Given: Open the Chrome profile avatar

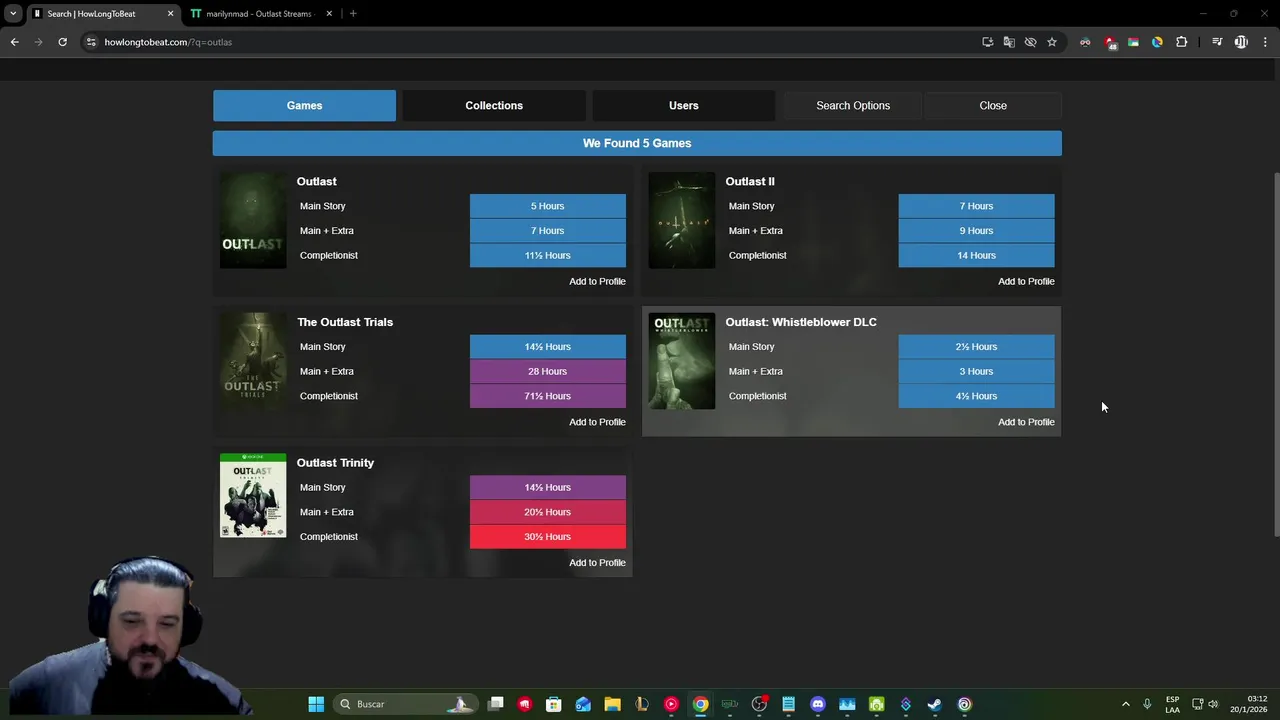Looking at the screenshot, I should tap(1241, 42).
